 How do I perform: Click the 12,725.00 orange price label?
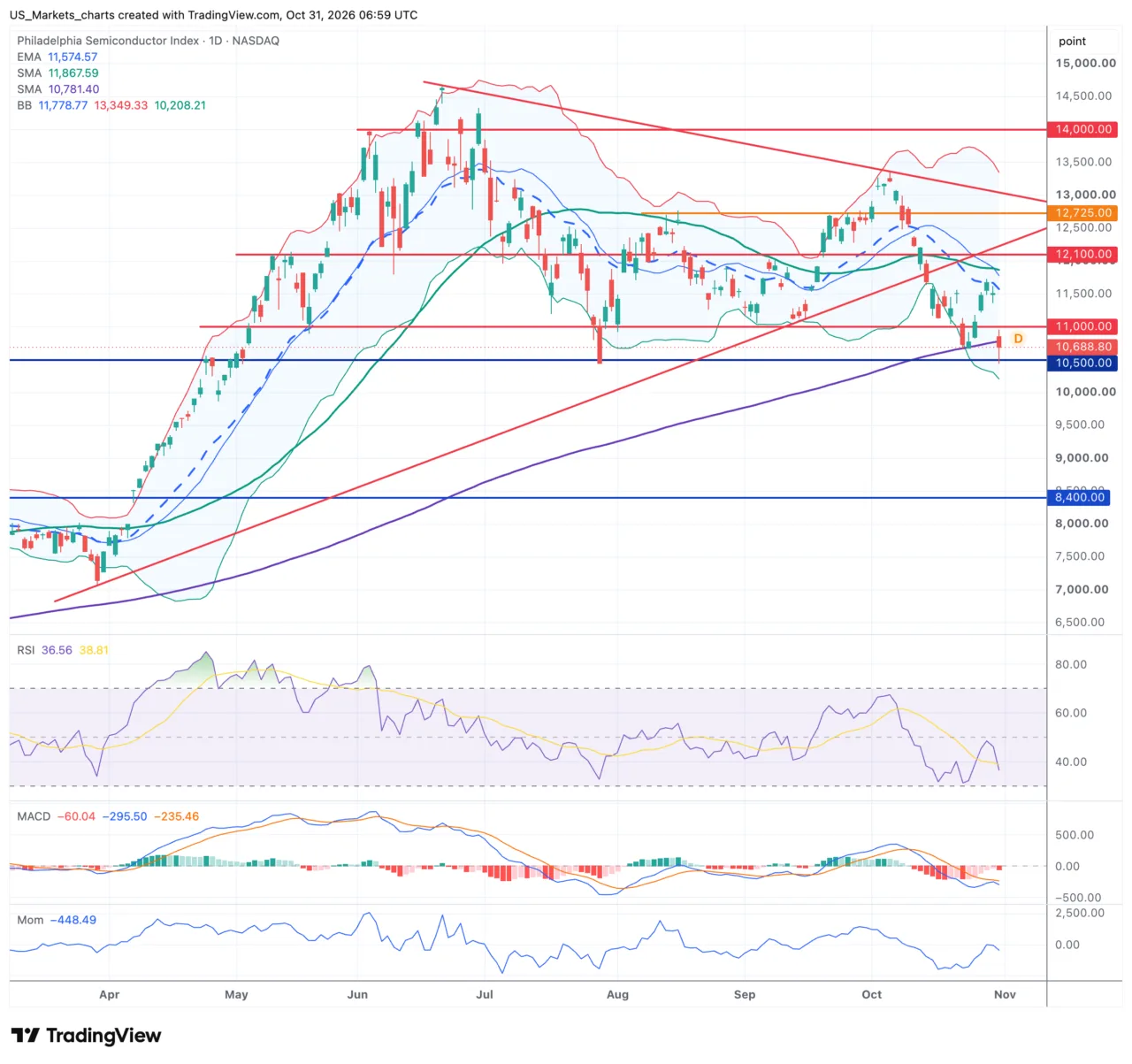point(1083,213)
